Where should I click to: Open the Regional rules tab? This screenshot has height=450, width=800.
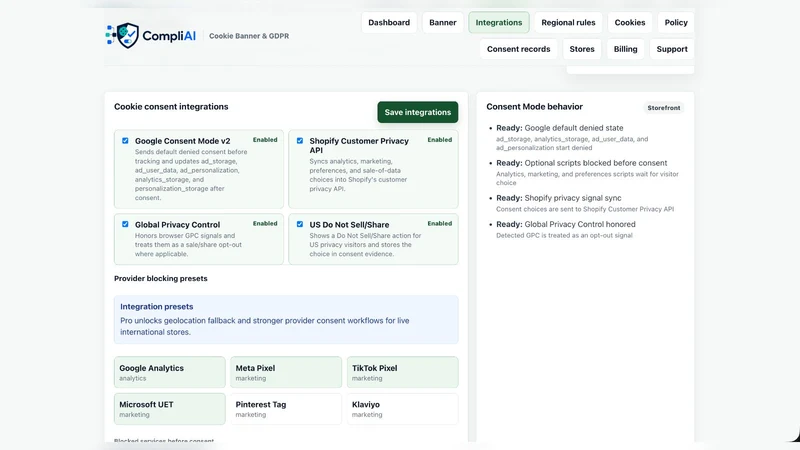point(568,22)
